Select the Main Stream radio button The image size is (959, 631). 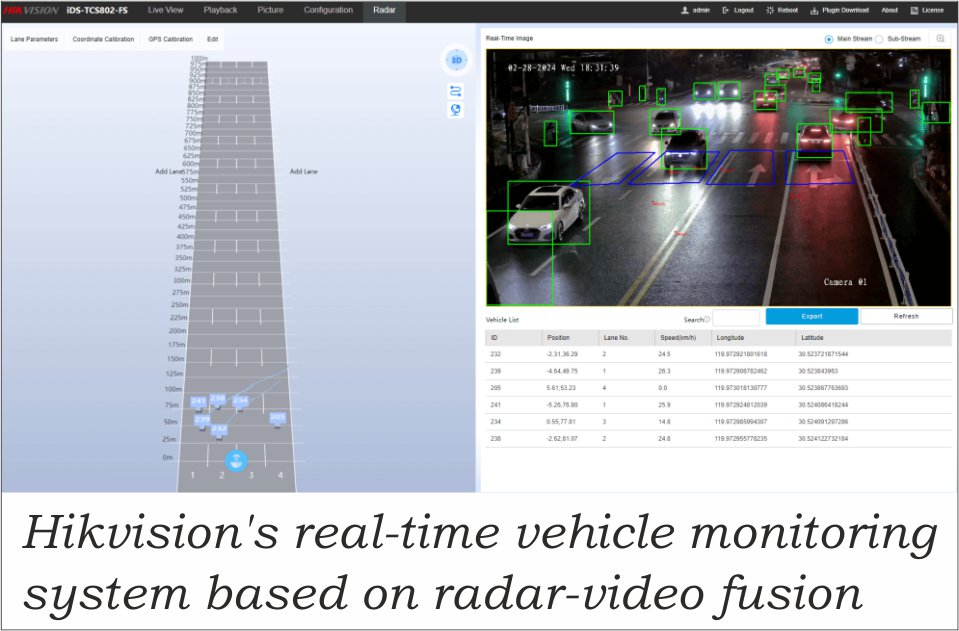[829, 39]
